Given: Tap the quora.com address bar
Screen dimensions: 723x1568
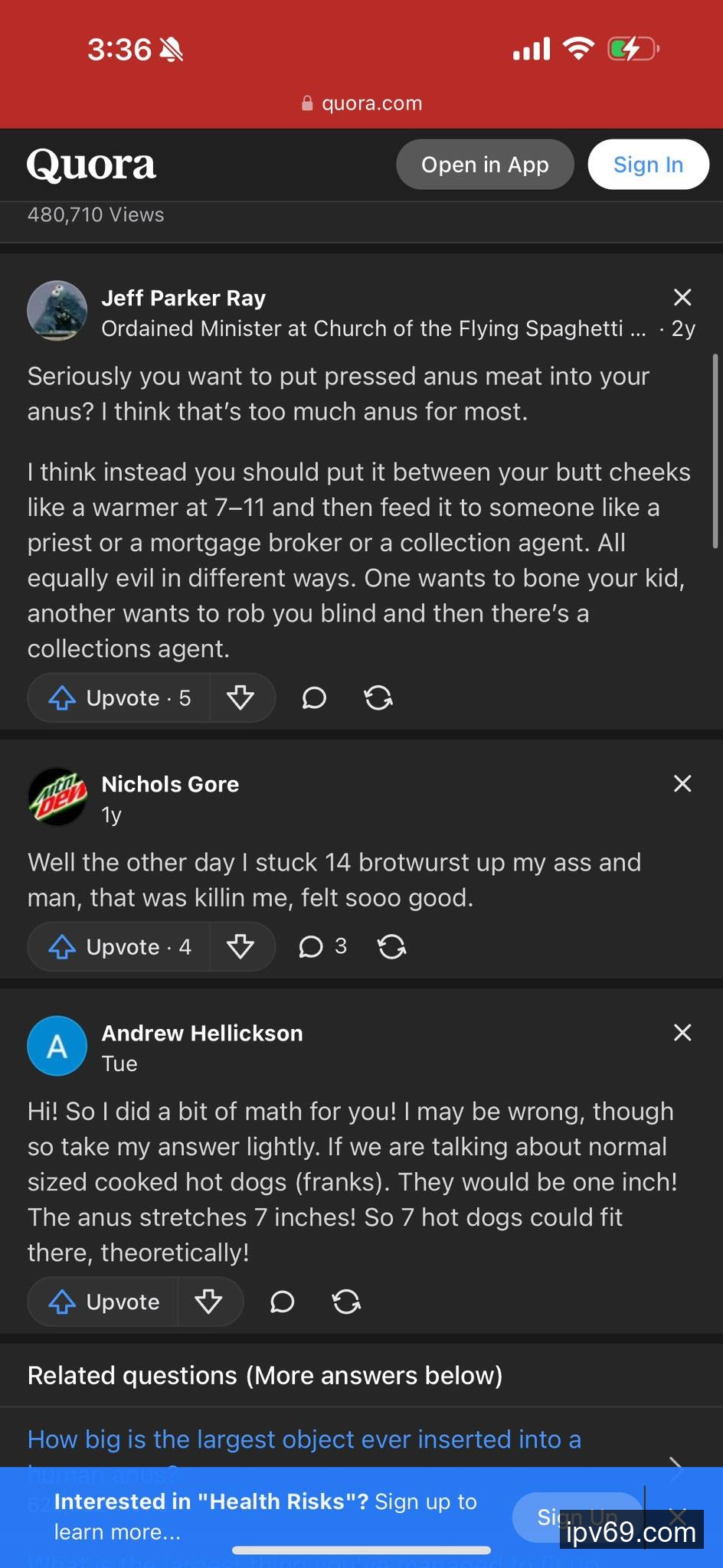Looking at the screenshot, I should click(x=362, y=103).
